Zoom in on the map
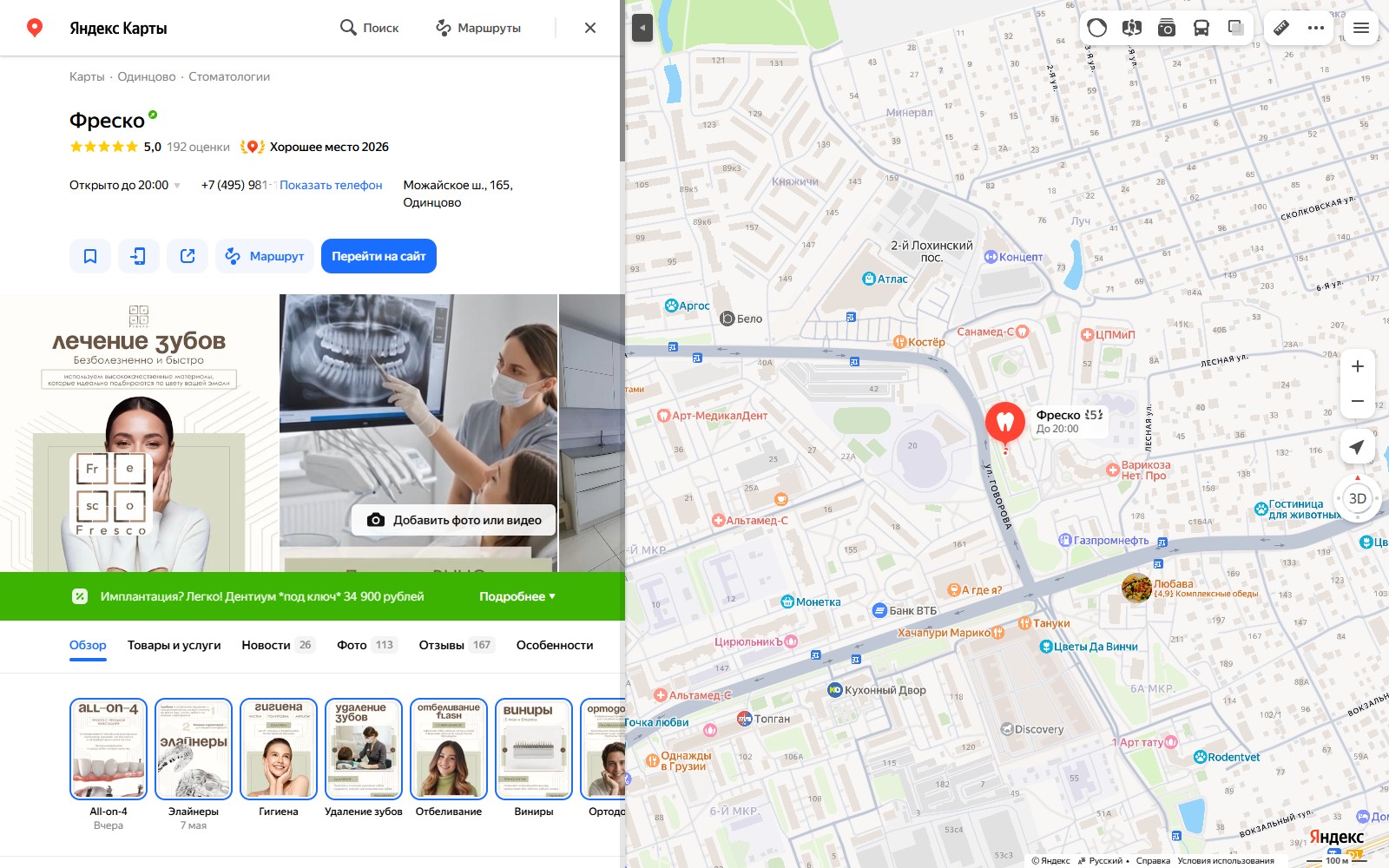1389x868 pixels. point(1358,366)
